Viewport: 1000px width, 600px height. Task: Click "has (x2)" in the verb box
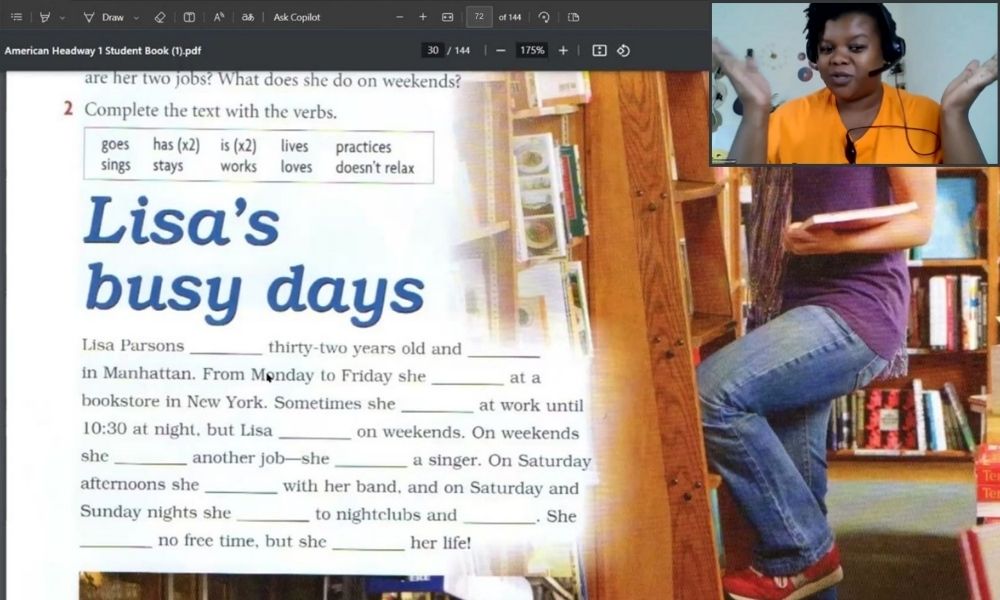pyautogui.click(x=176, y=145)
